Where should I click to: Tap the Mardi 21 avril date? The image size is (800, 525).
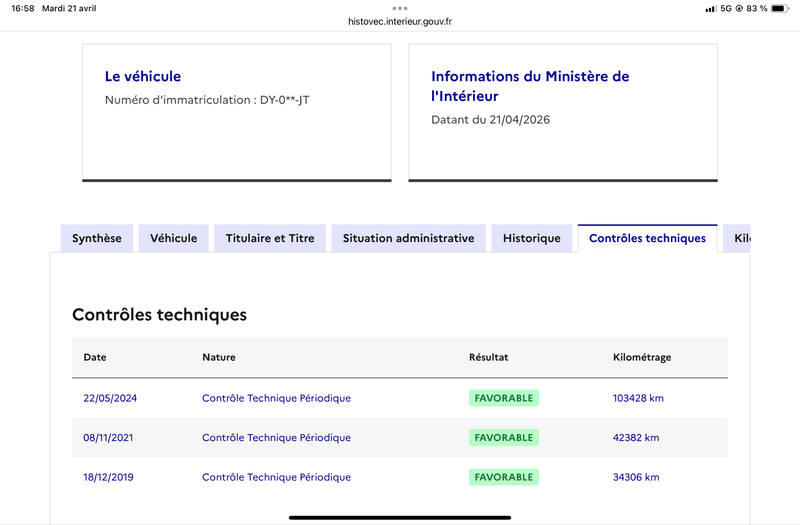(69, 8)
